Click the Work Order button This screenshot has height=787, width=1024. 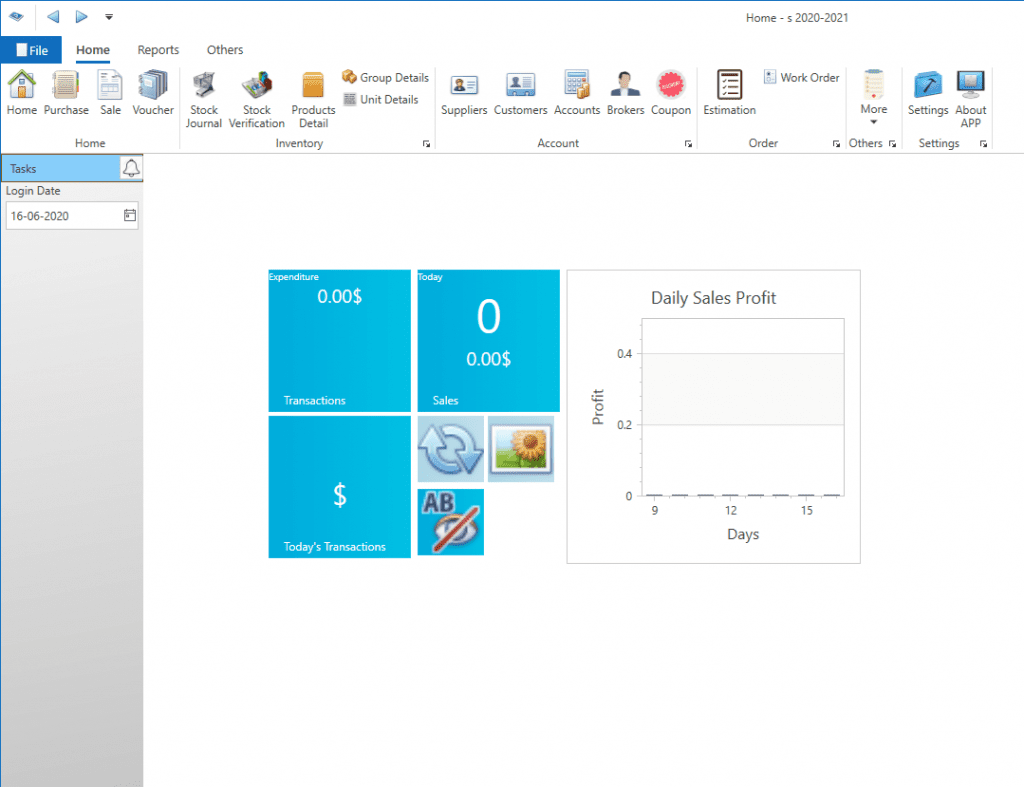pyautogui.click(x=801, y=77)
